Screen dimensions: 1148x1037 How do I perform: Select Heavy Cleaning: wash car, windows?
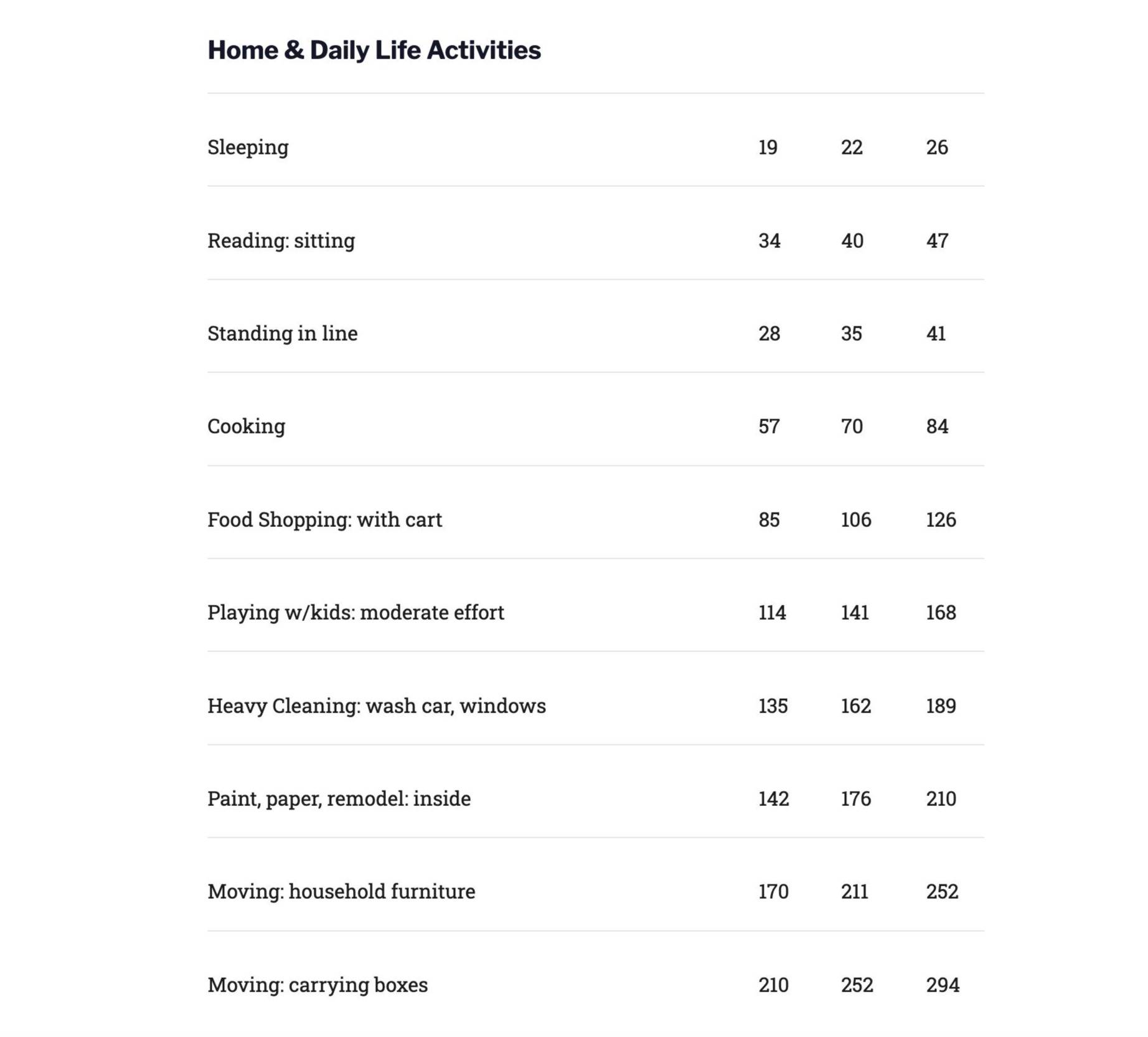click(x=376, y=706)
